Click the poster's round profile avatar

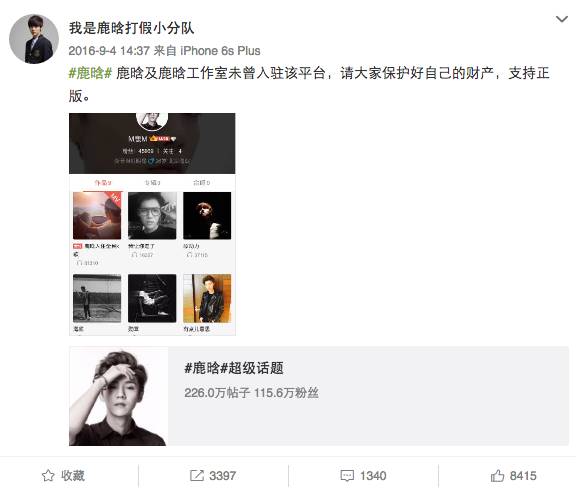pos(34,39)
